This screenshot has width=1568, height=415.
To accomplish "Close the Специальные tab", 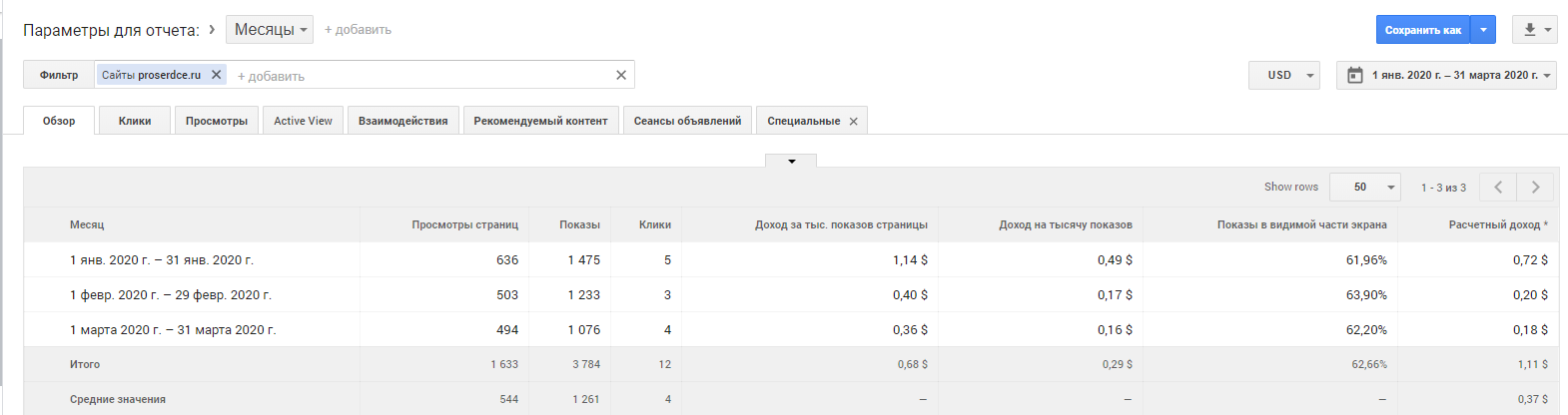I will [853, 122].
